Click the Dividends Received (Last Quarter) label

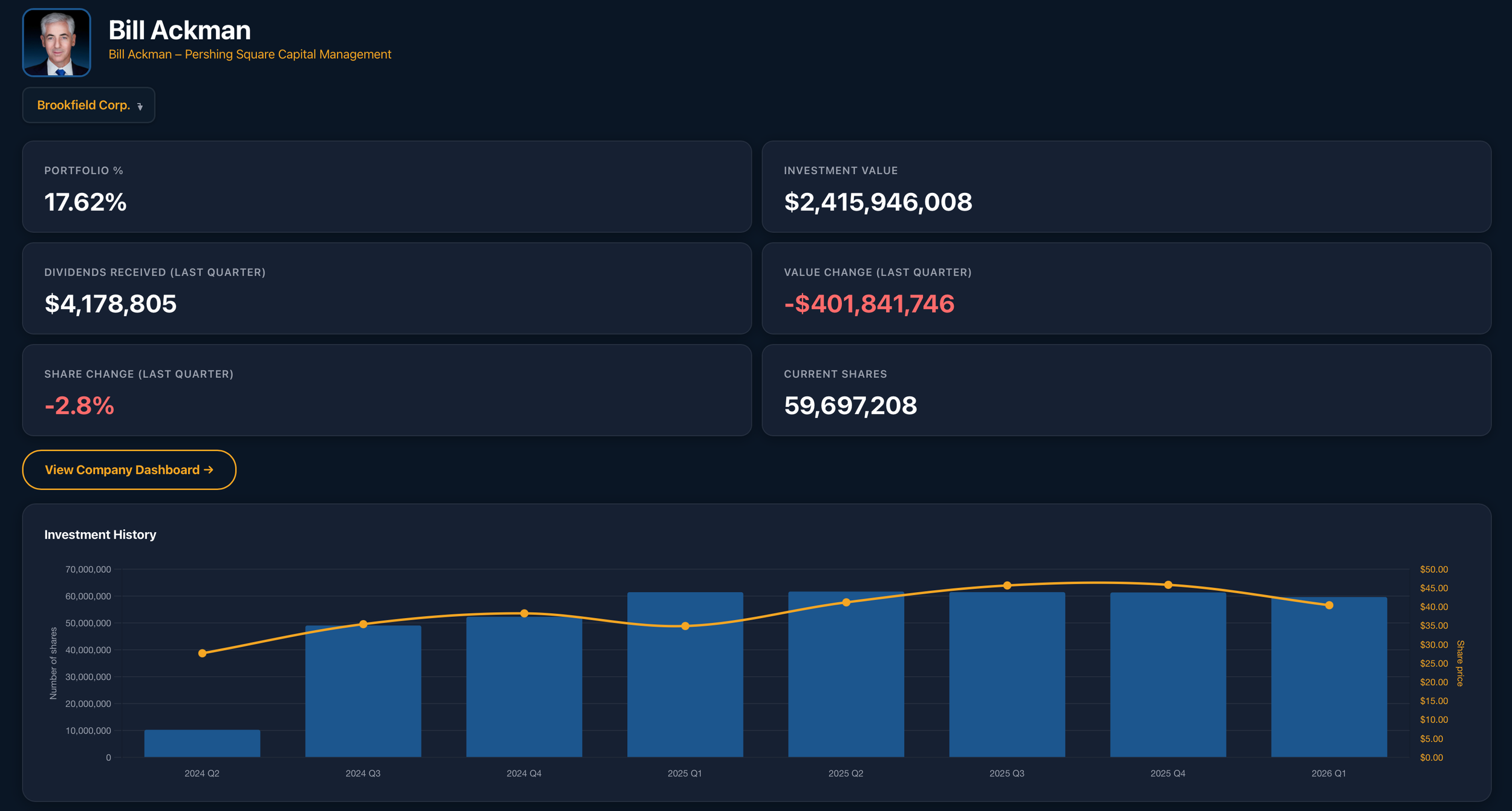coord(155,272)
